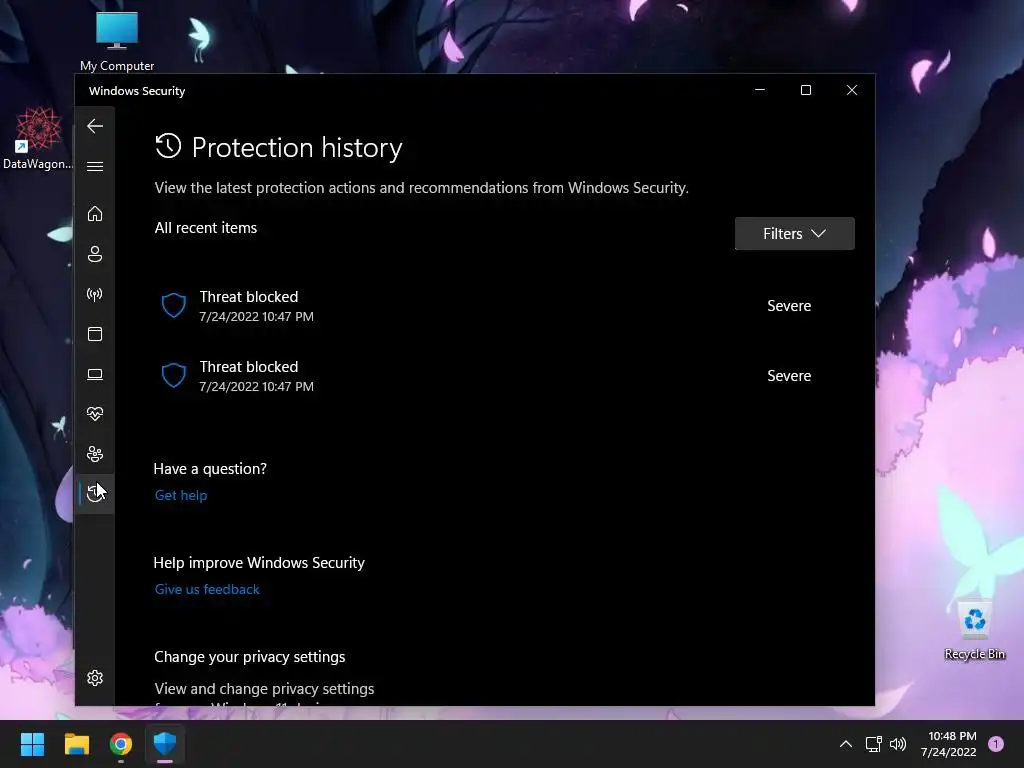Image resolution: width=1024 pixels, height=768 pixels.
Task: Click Severe label of first threat
Action: (x=789, y=306)
